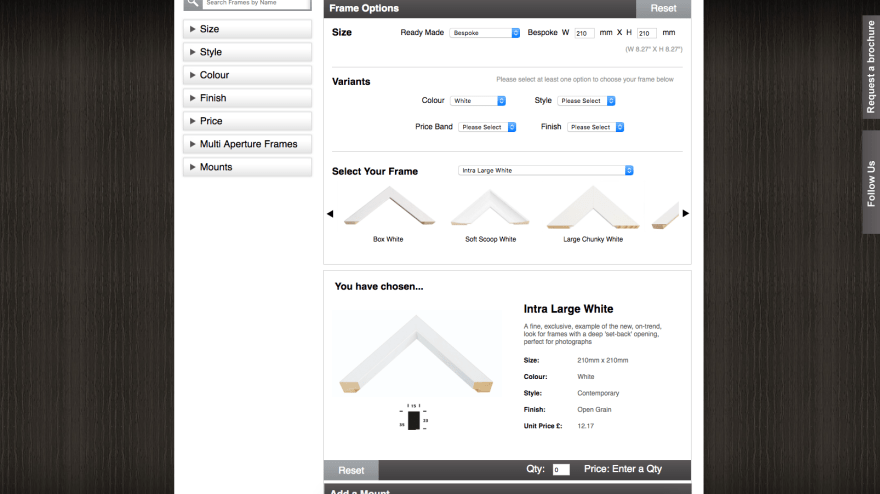The image size is (880, 494).
Task: Expand the Multi Aperture Frames section
Action: 247,144
